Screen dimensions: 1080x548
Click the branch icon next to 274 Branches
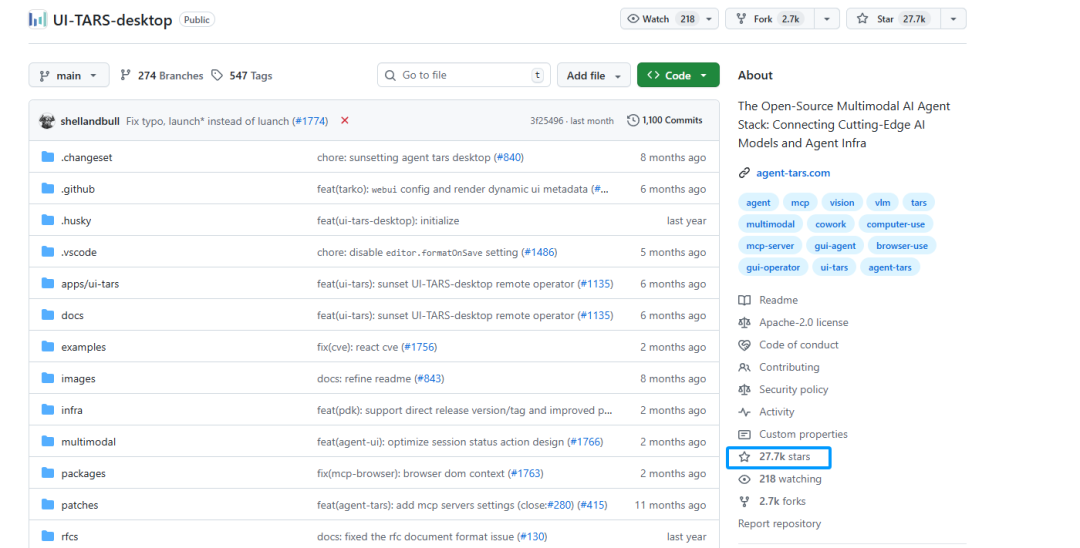point(125,75)
